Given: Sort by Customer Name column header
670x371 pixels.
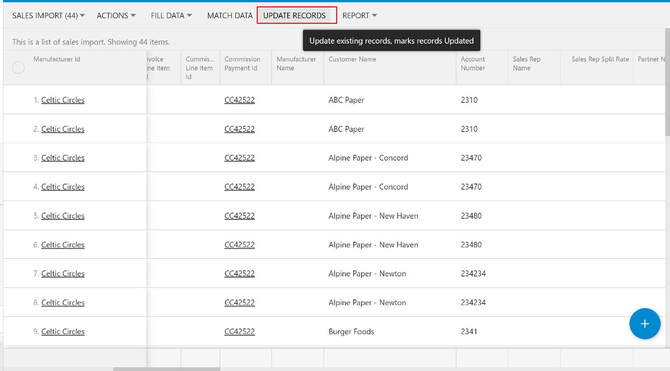Looking at the screenshot, I should [352, 59].
